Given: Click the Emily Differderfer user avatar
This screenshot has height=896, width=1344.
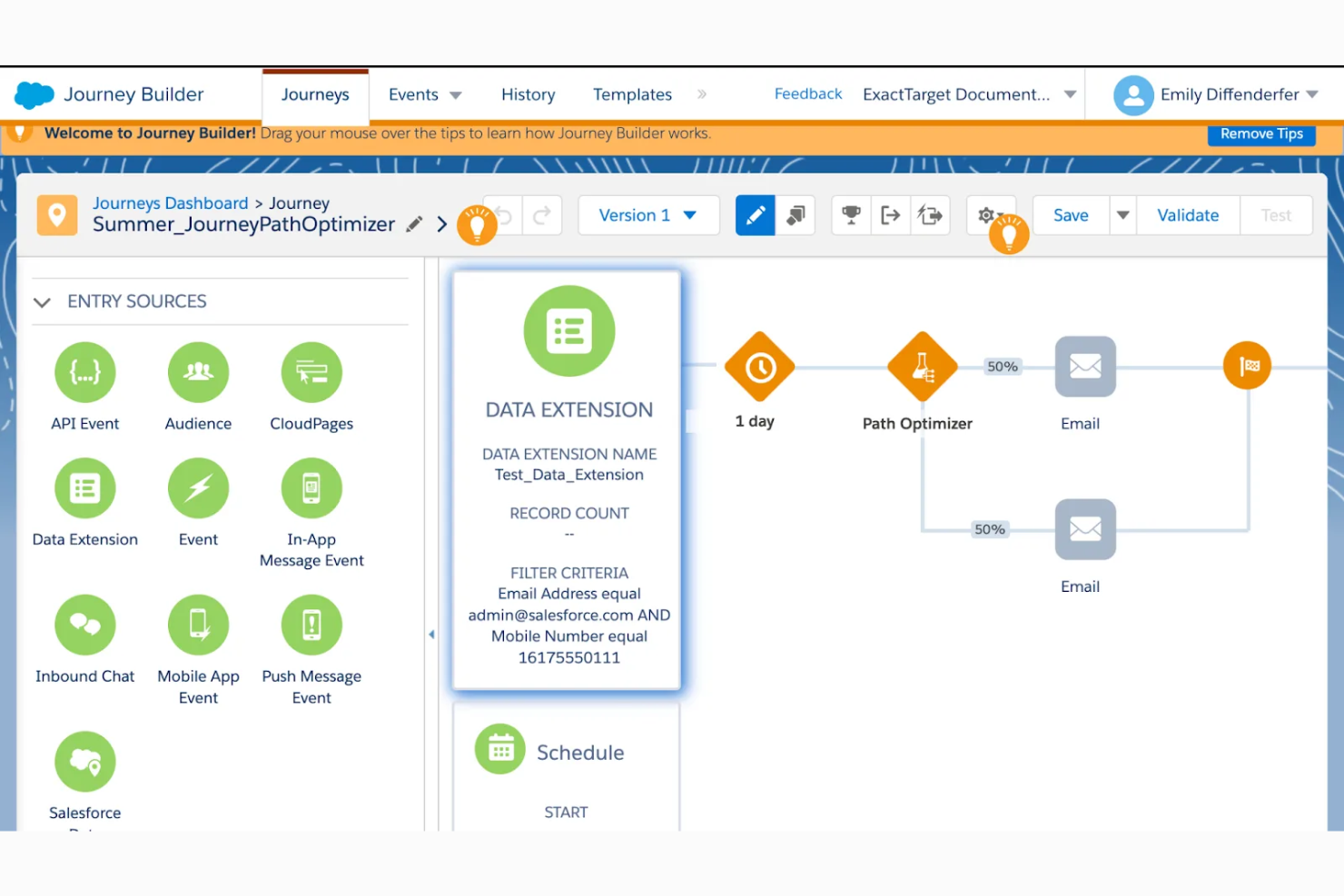Looking at the screenshot, I should coord(1133,95).
